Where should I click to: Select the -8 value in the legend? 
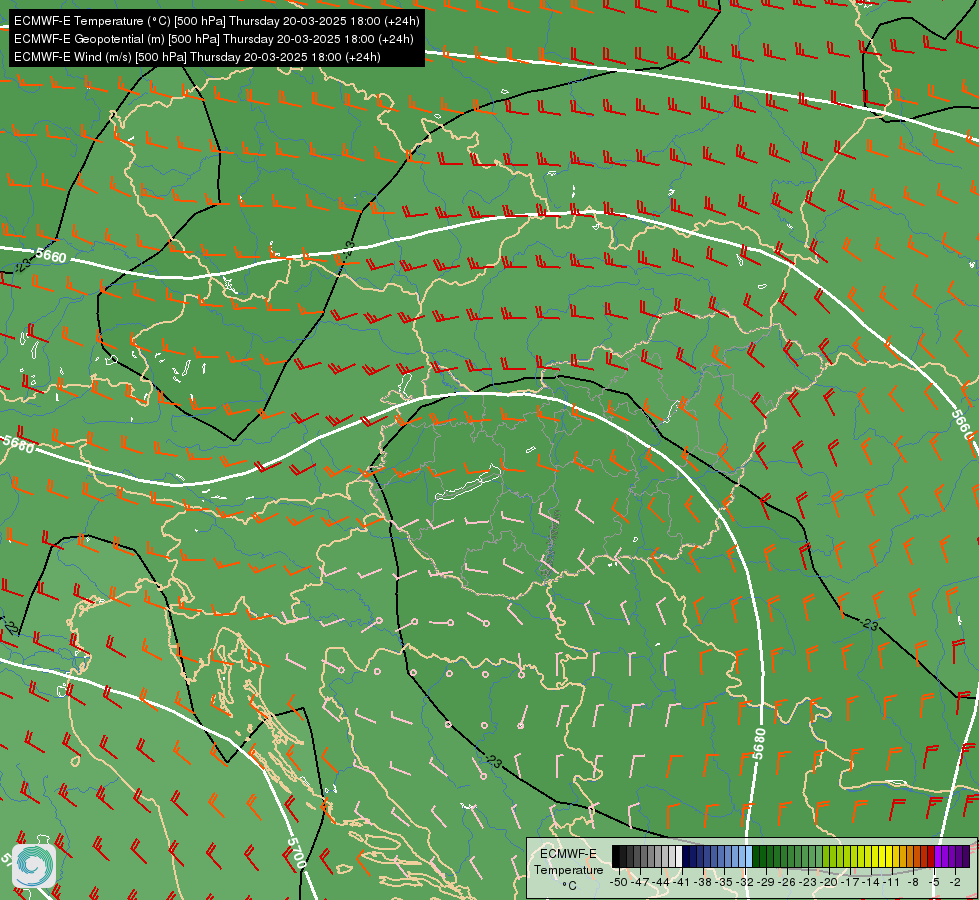913,882
